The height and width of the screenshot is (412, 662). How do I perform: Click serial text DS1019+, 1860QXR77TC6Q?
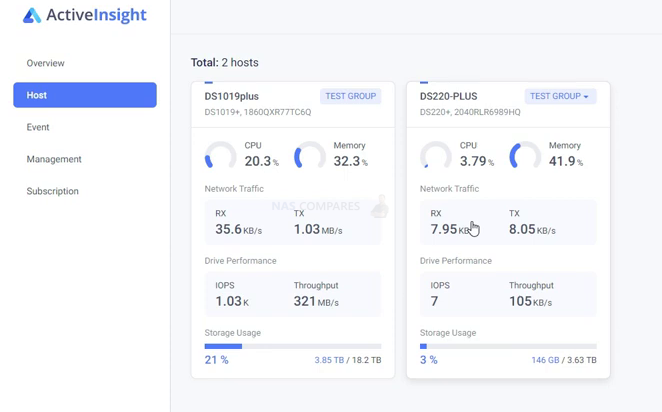pyautogui.click(x=258, y=112)
